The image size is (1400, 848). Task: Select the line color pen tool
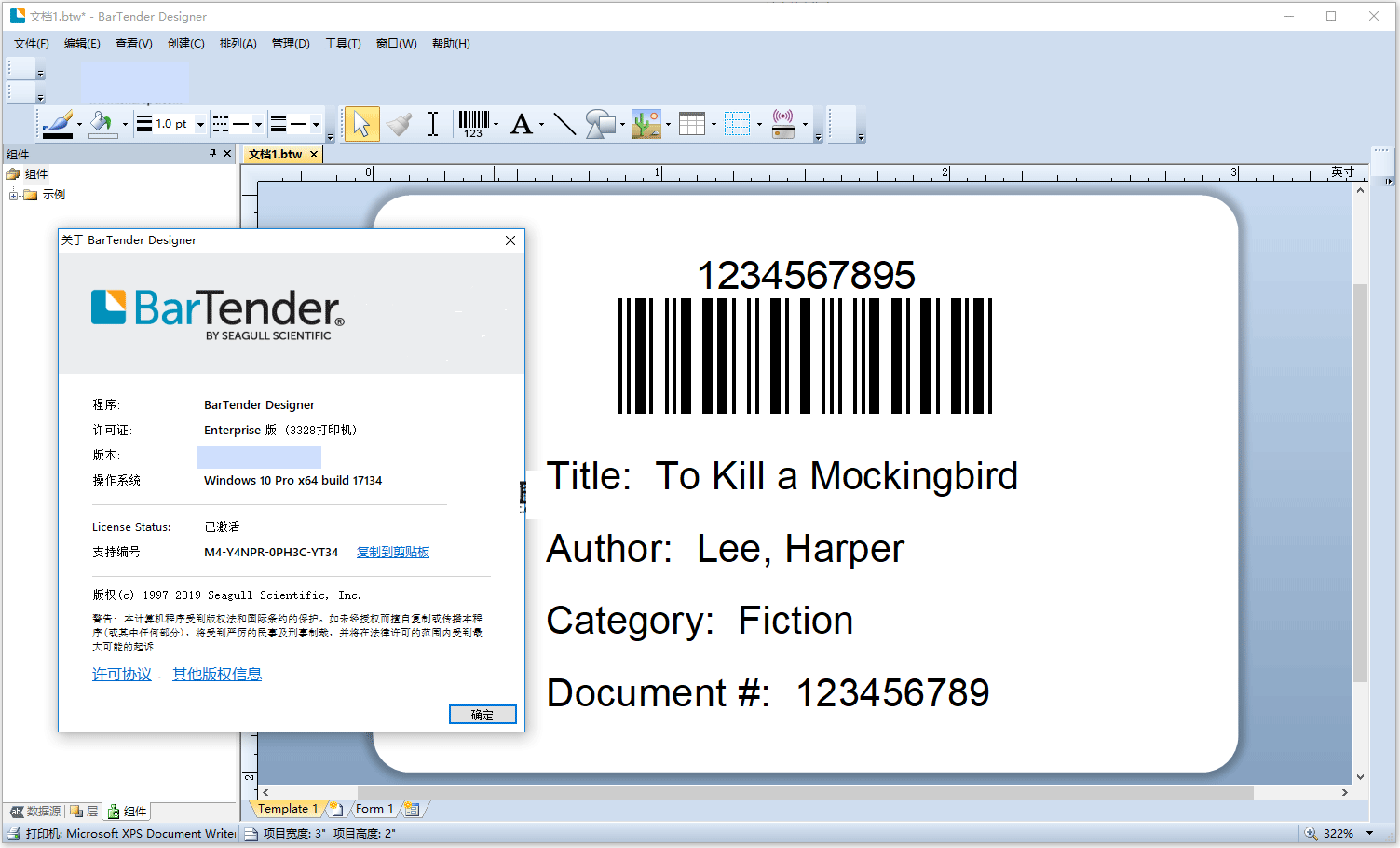(57, 123)
